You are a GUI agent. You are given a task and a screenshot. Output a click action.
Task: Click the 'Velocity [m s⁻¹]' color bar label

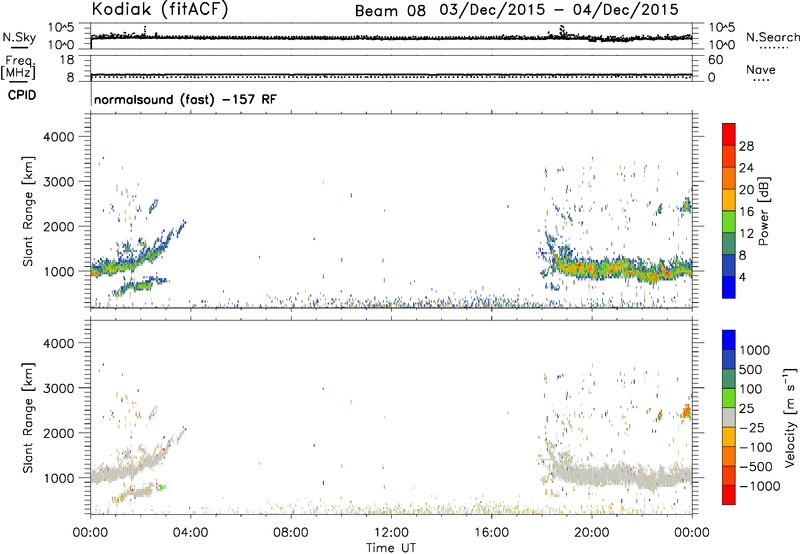point(790,418)
